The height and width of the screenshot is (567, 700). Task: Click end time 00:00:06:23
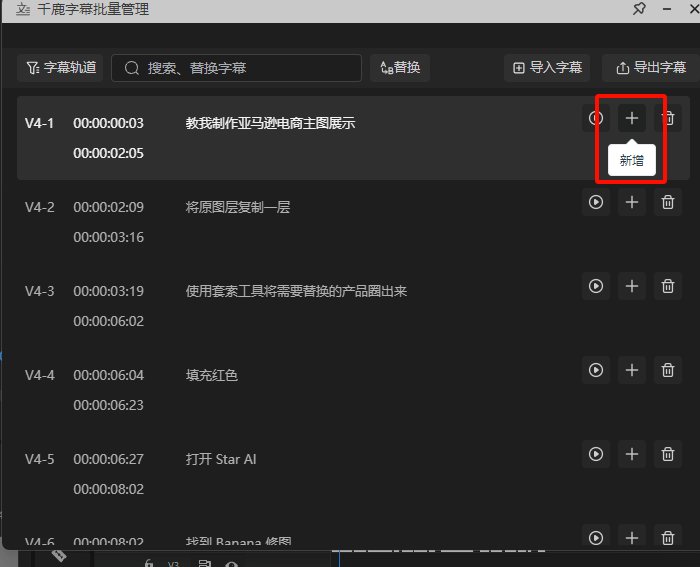tap(108, 405)
